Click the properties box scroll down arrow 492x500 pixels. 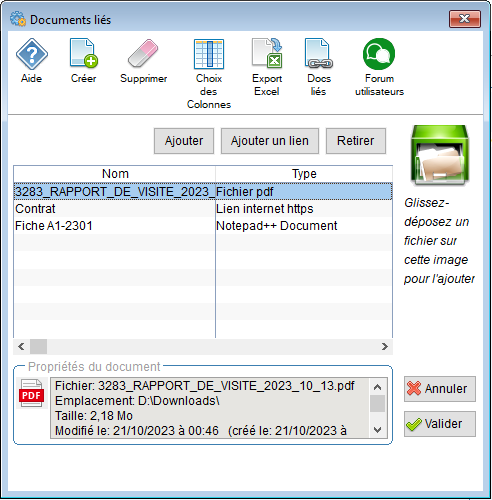click(378, 430)
